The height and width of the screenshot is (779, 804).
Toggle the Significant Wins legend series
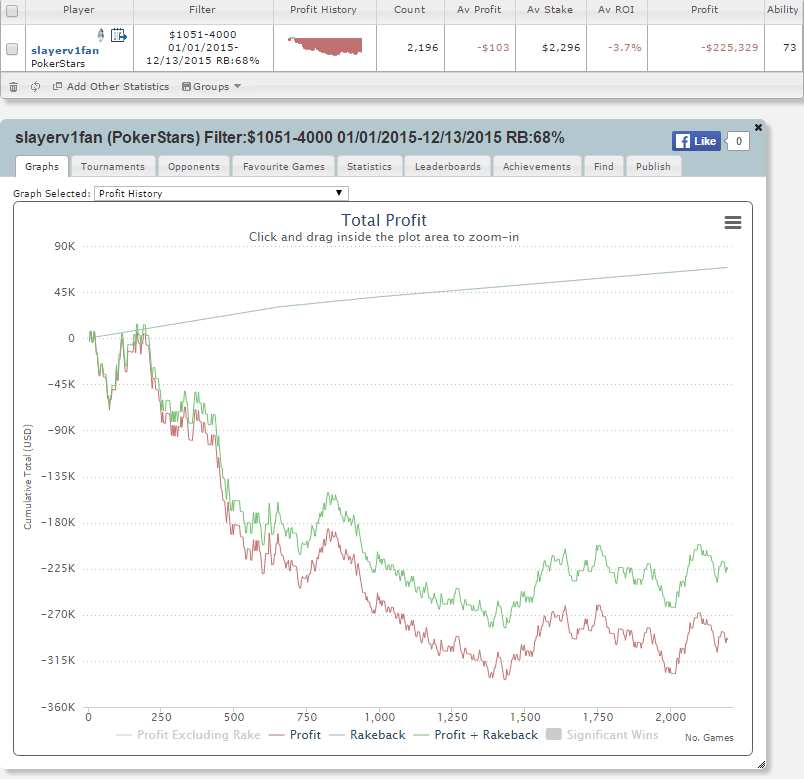[602, 735]
